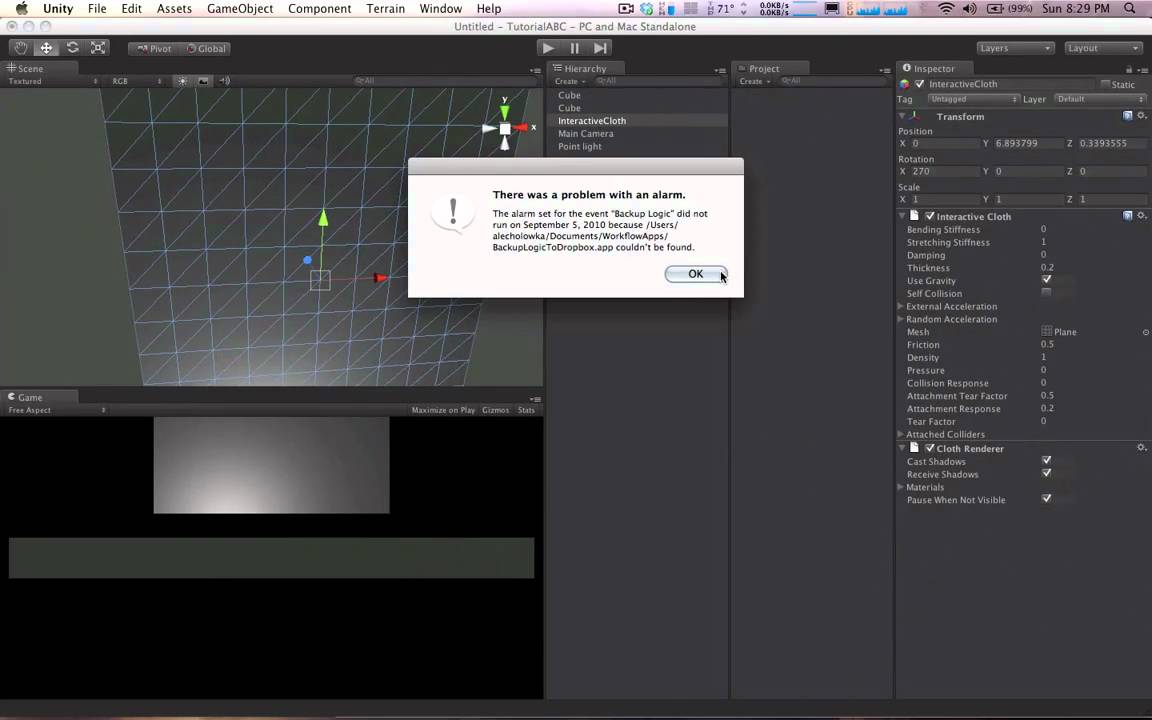1152x720 pixels.
Task: Open the Interactive Cloth gear menu
Action: pos(1142,215)
